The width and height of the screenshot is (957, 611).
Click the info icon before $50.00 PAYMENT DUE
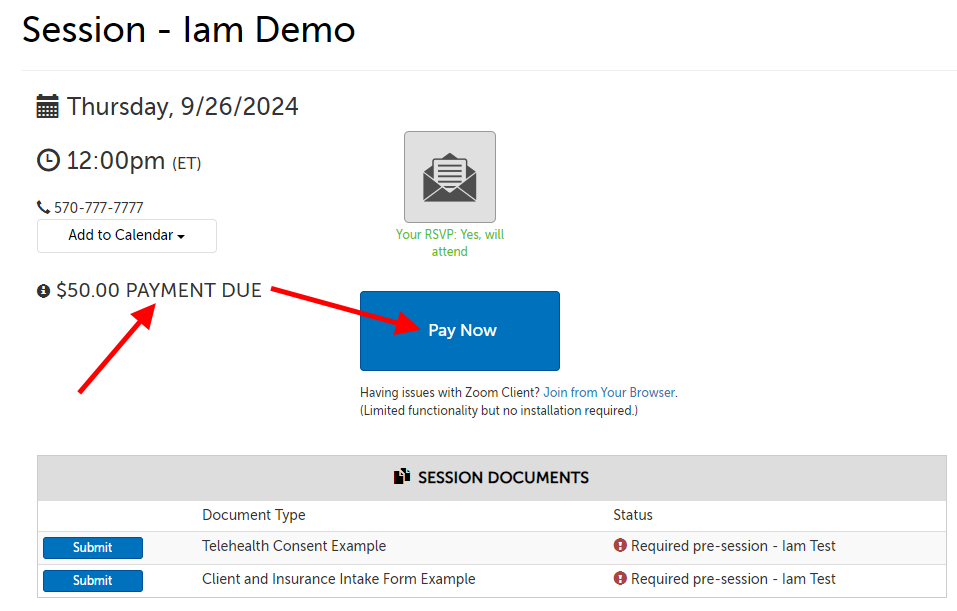tap(42, 290)
